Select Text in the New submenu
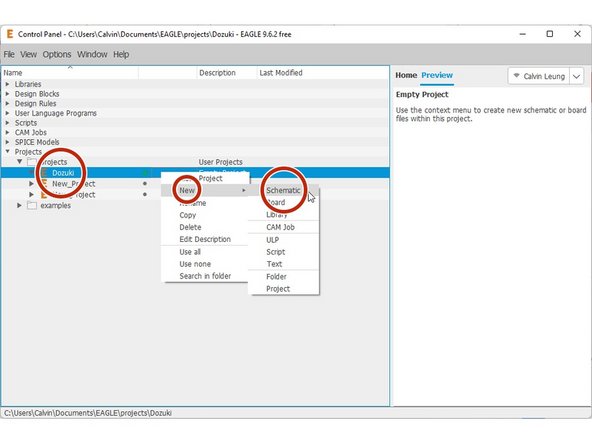Screen dimensions: 592x444 284,264
